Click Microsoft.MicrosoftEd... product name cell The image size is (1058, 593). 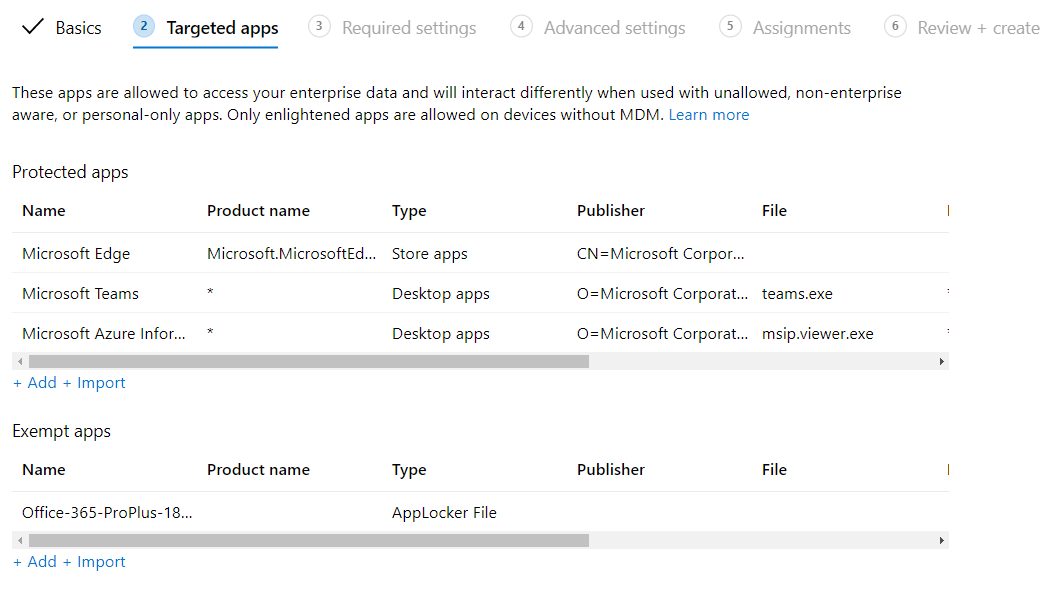(x=291, y=254)
